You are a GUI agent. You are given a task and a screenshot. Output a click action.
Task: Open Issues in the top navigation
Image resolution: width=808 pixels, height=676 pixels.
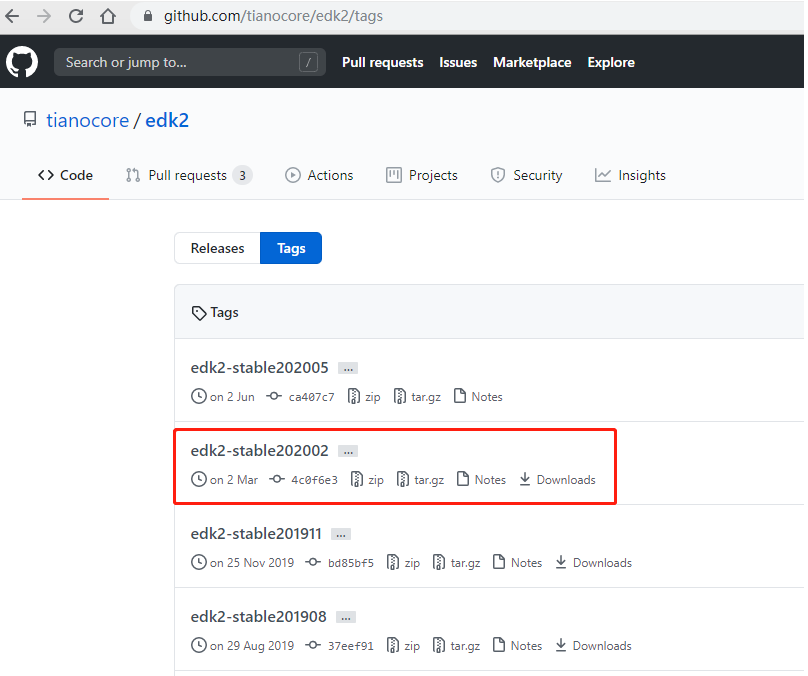click(x=458, y=62)
